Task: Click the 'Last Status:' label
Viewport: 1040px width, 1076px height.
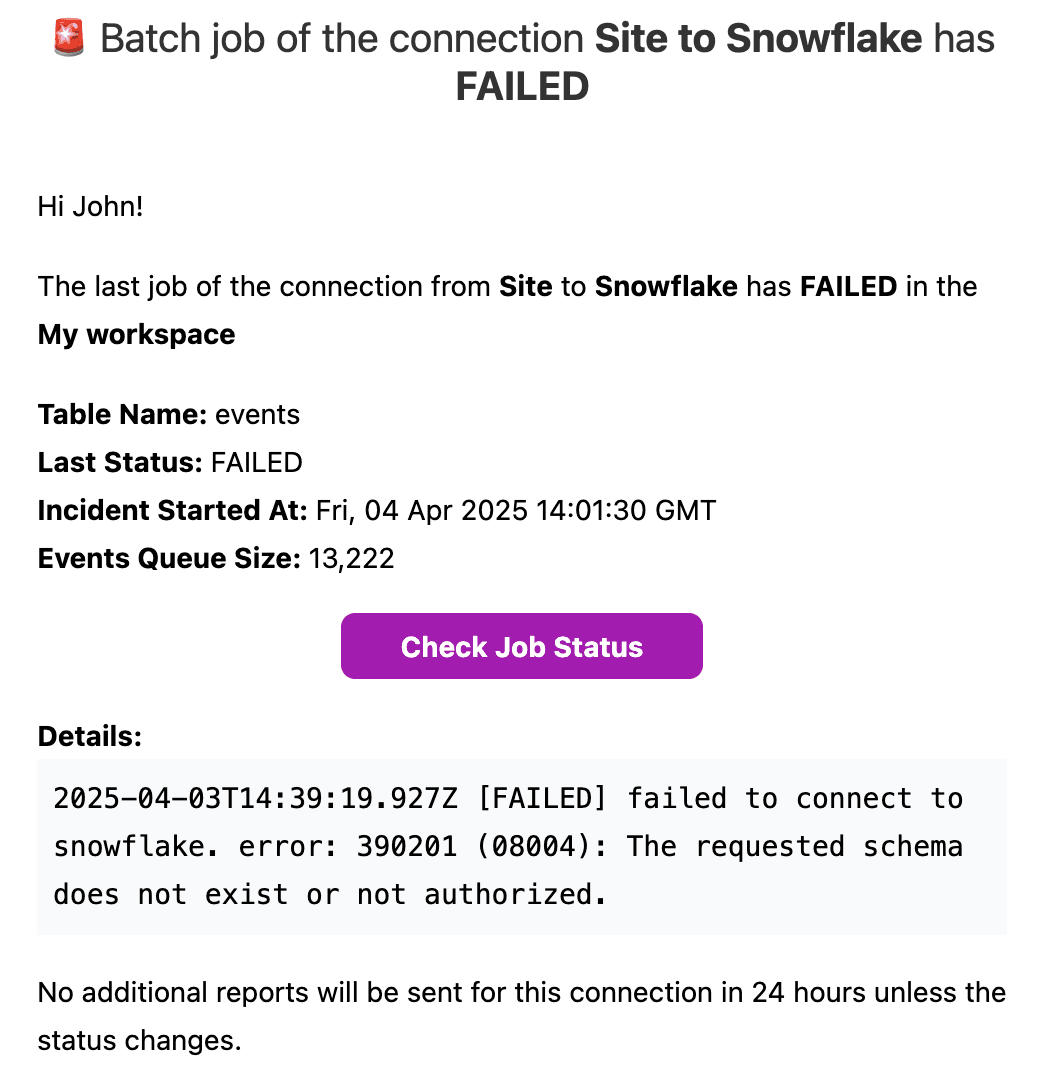Action: (x=120, y=463)
